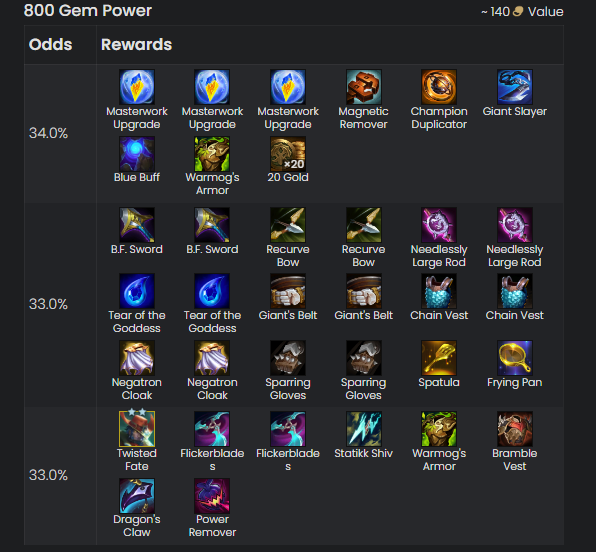Click the Giant Slayer item icon
The height and width of the screenshot is (552, 596).
515,87
